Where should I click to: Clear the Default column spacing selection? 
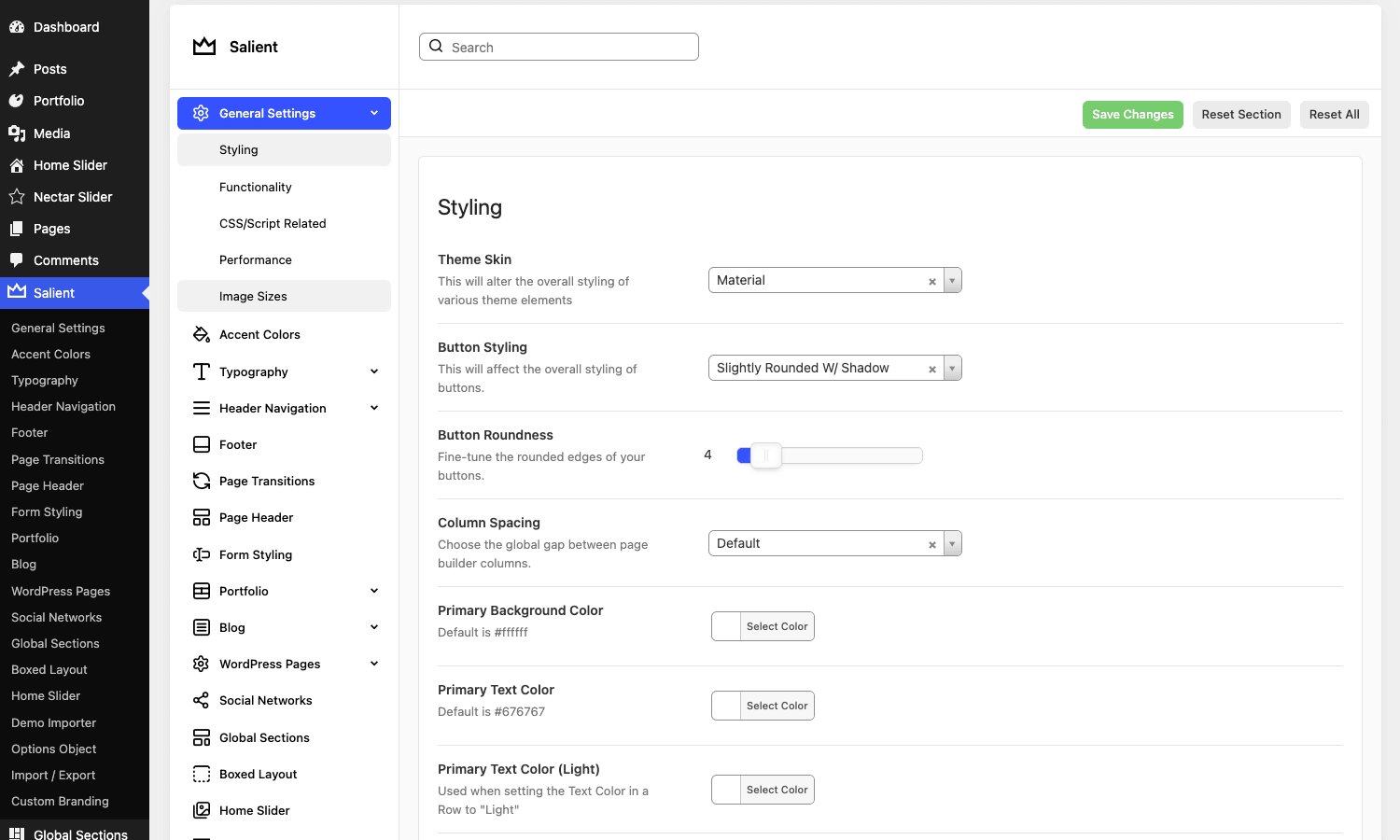tap(931, 544)
